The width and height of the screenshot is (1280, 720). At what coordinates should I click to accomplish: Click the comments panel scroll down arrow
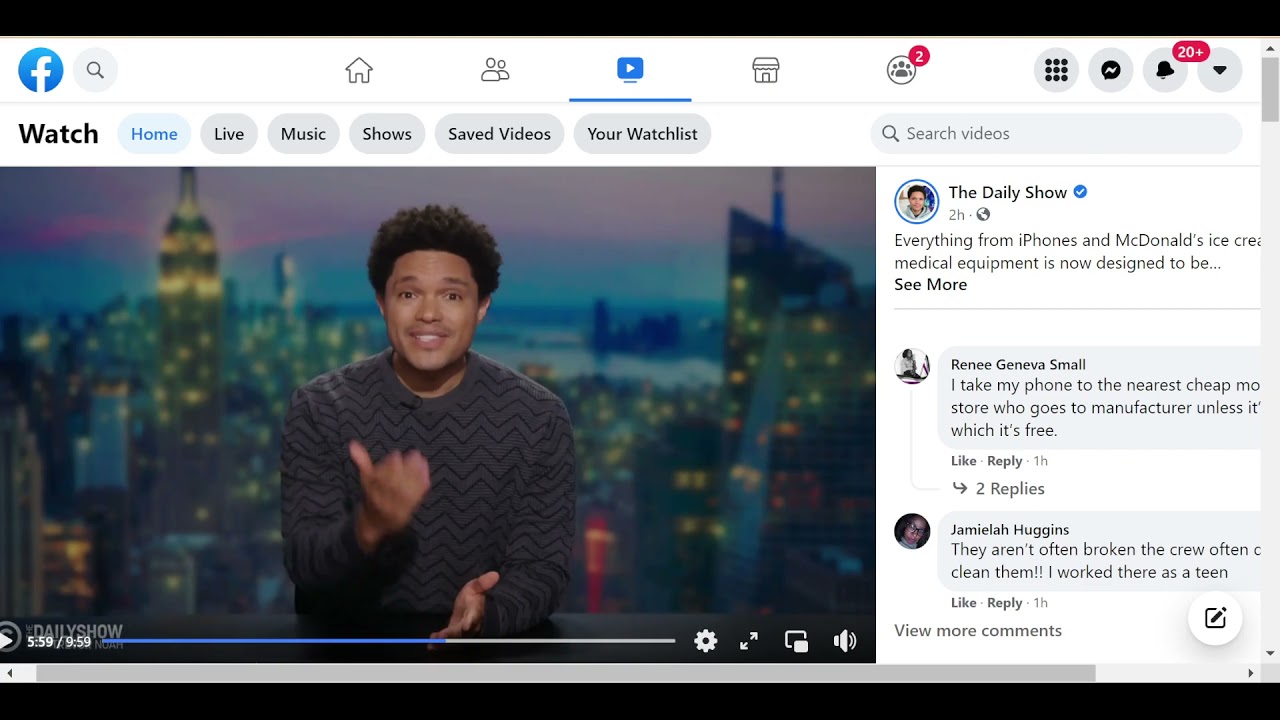pos(1270,653)
